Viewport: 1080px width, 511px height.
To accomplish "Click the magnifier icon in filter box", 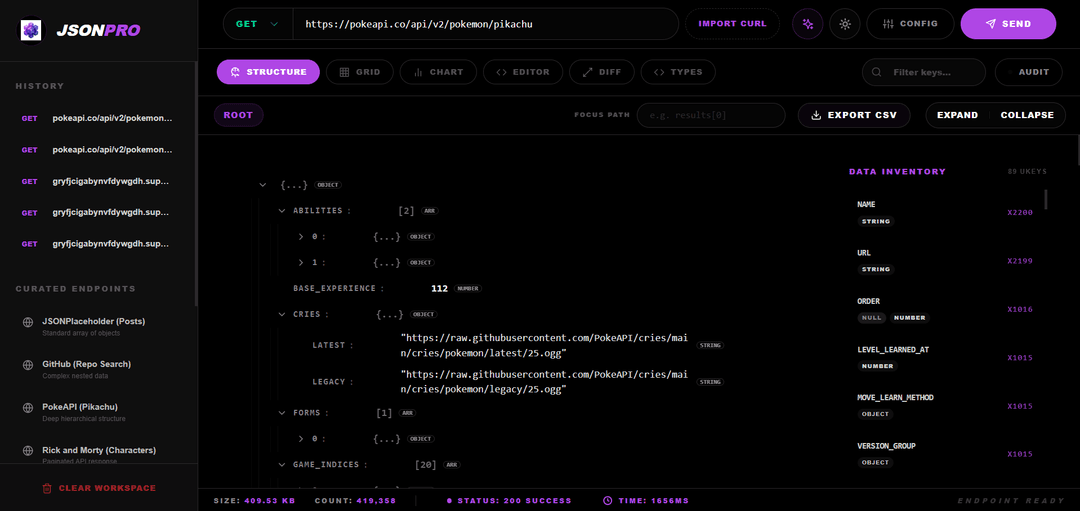I will 877,72.
